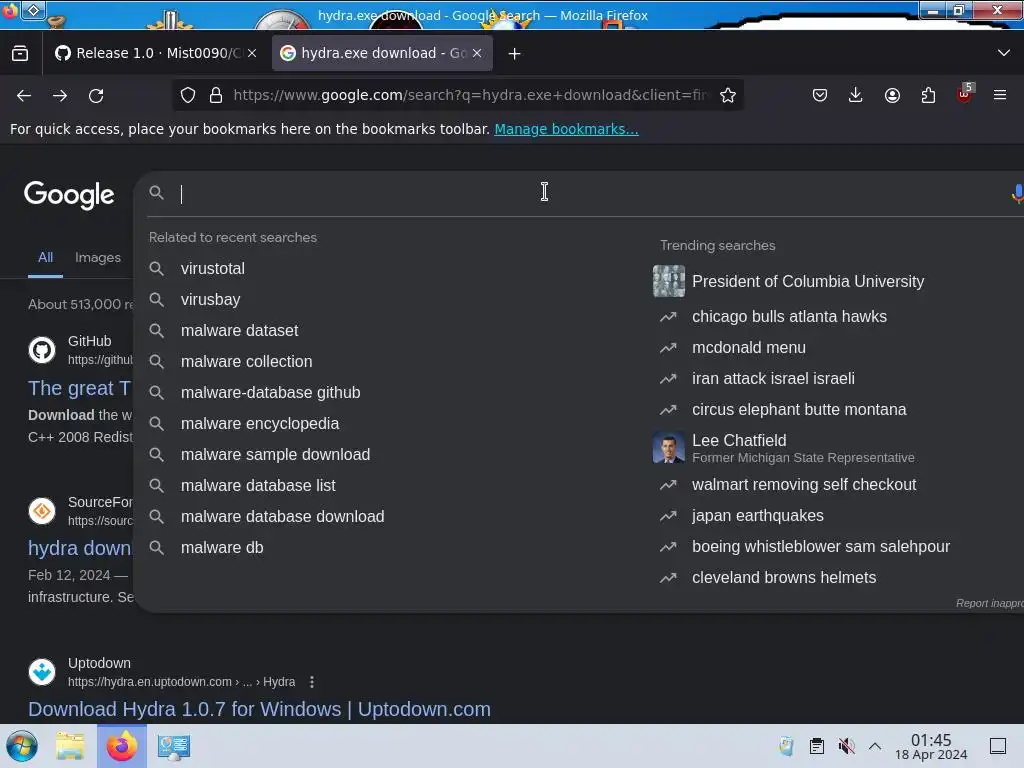Open boeing whistleblower sam salehpour trend
Viewport: 1024px width, 768px height.
coord(821,547)
